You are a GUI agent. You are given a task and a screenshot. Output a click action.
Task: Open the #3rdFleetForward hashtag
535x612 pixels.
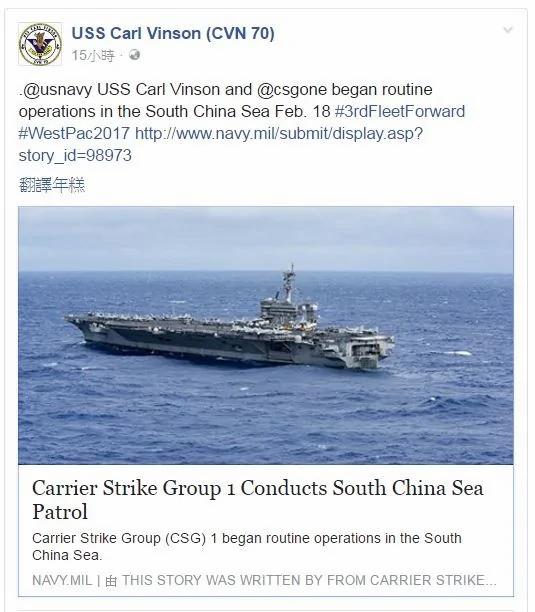[400, 112]
